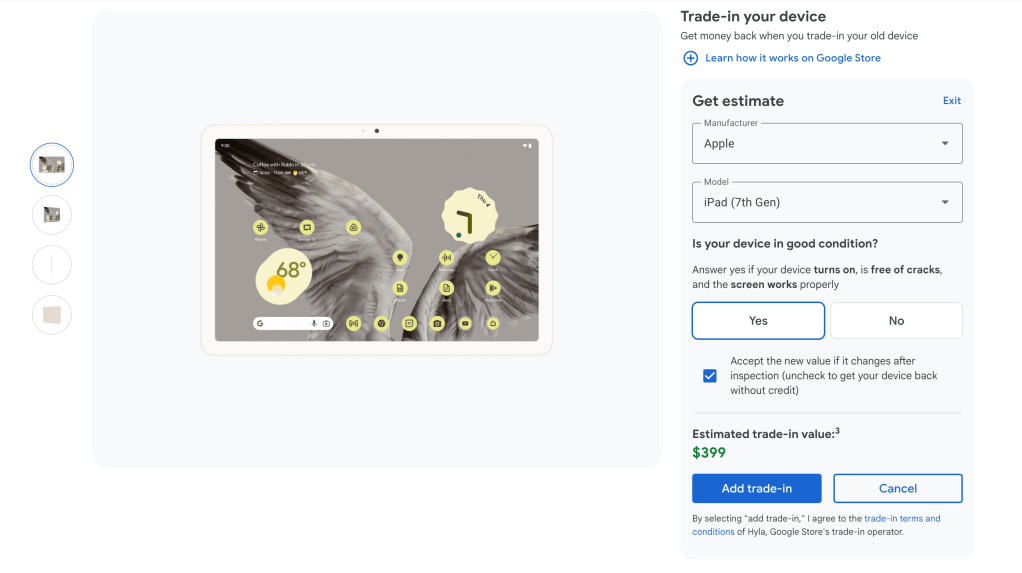Click the Camera icon in the tablet dock

point(437,323)
